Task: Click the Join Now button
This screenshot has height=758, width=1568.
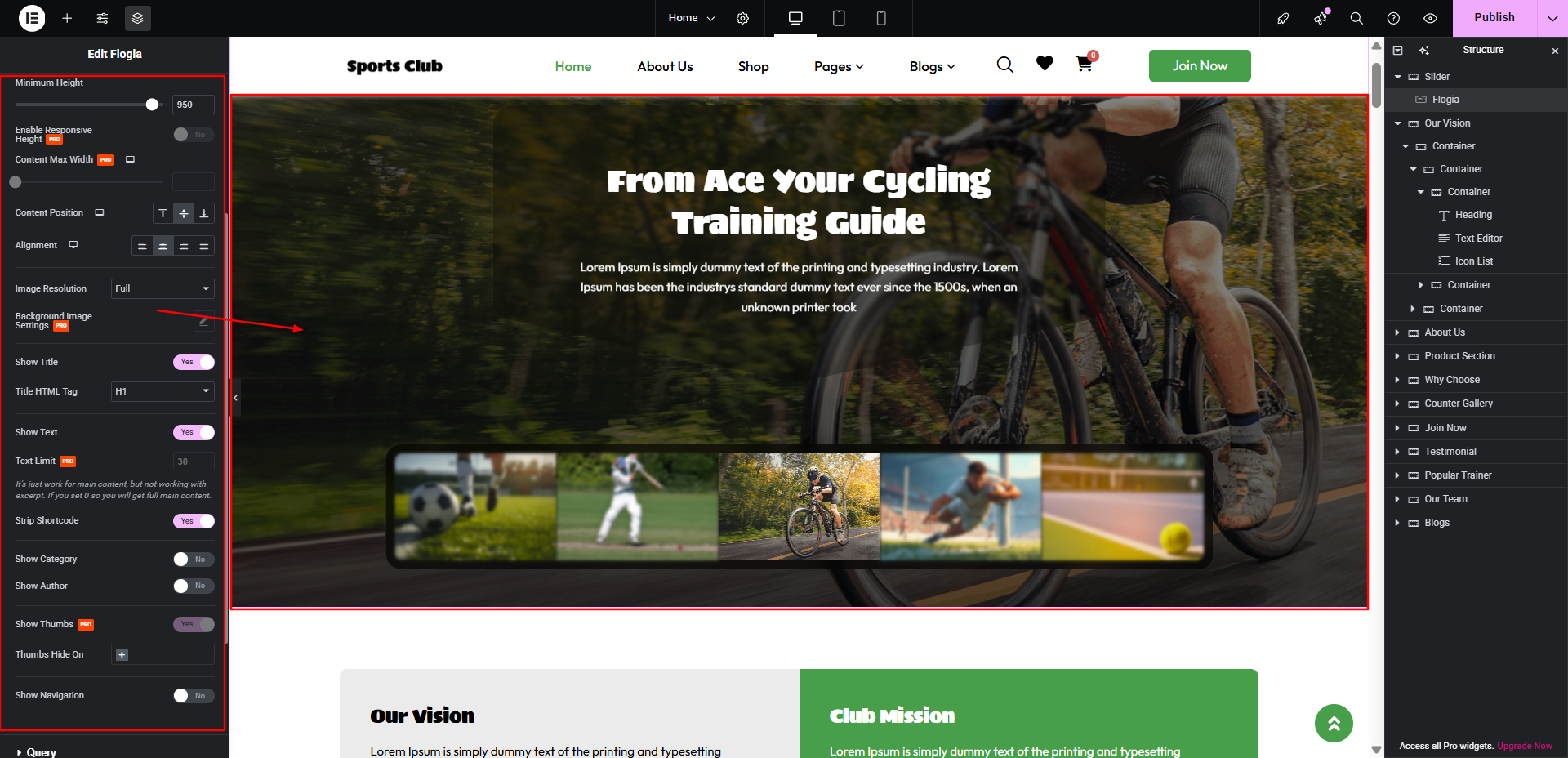Action: coord(1200,65)
